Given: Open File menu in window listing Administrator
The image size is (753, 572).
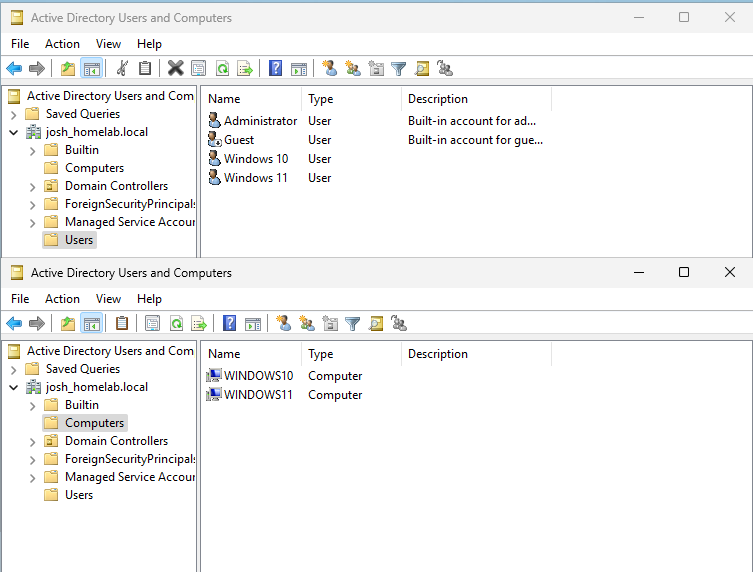Looking at the screenshot, I should 20,44.
